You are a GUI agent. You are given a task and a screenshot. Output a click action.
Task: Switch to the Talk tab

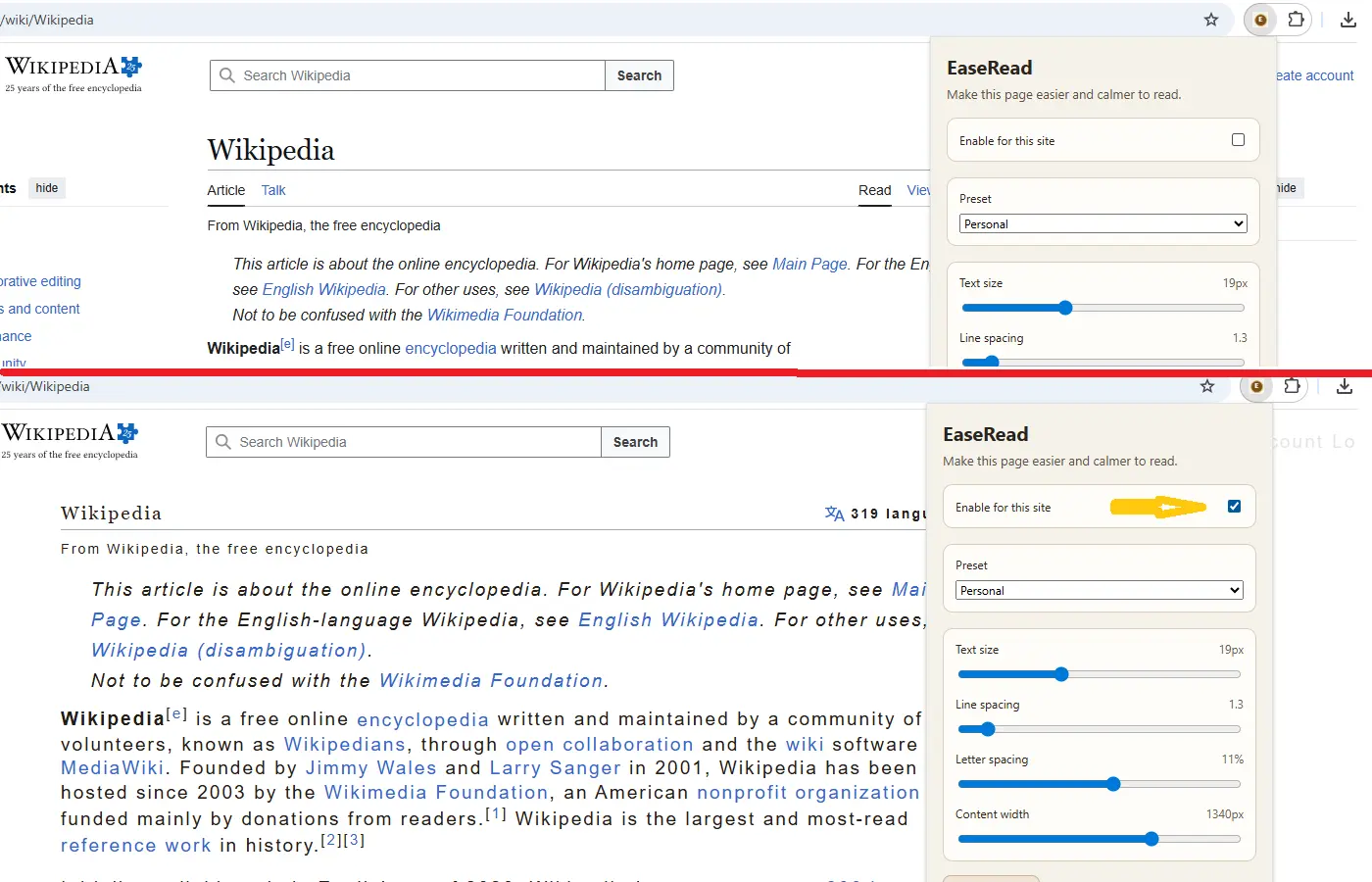click(x=272, y=191)
